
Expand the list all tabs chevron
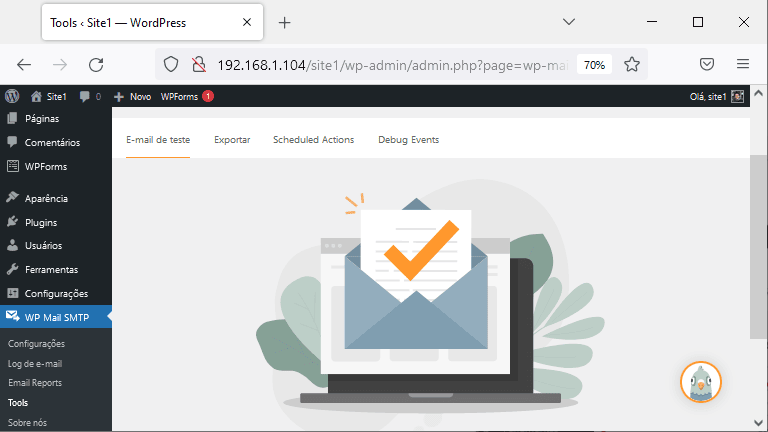coord(569,22)
